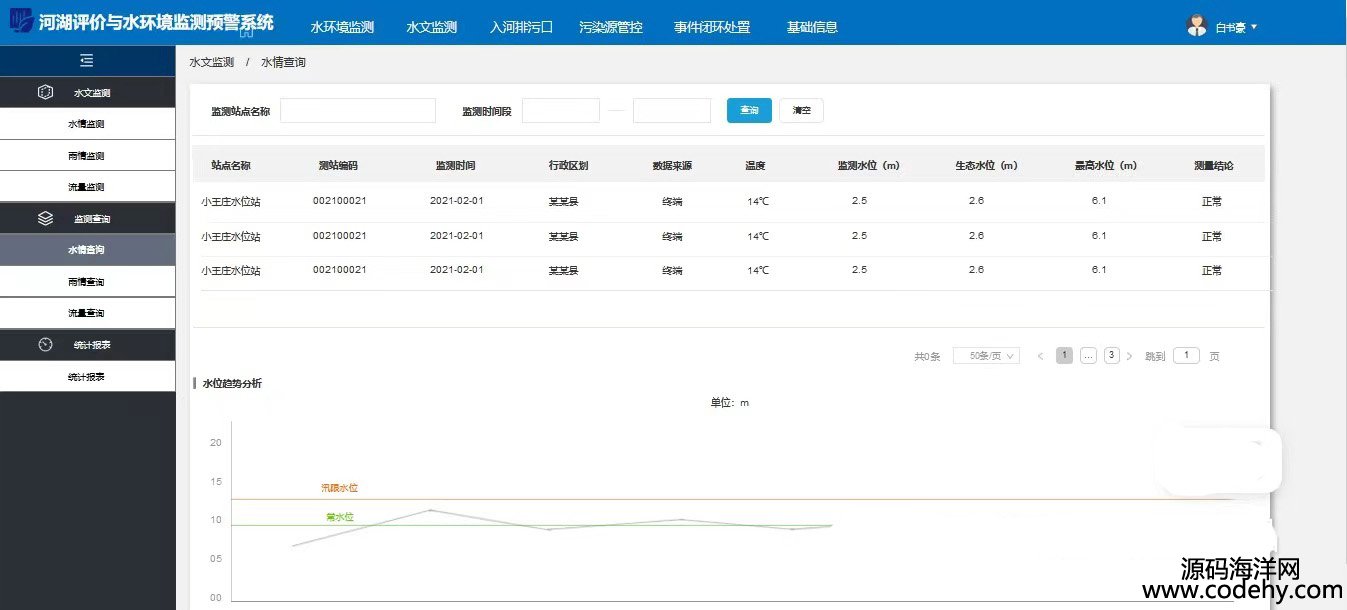1347x610 pixels.
Task: Focus the 监测站点名称 input field
Action: [358, 110]
